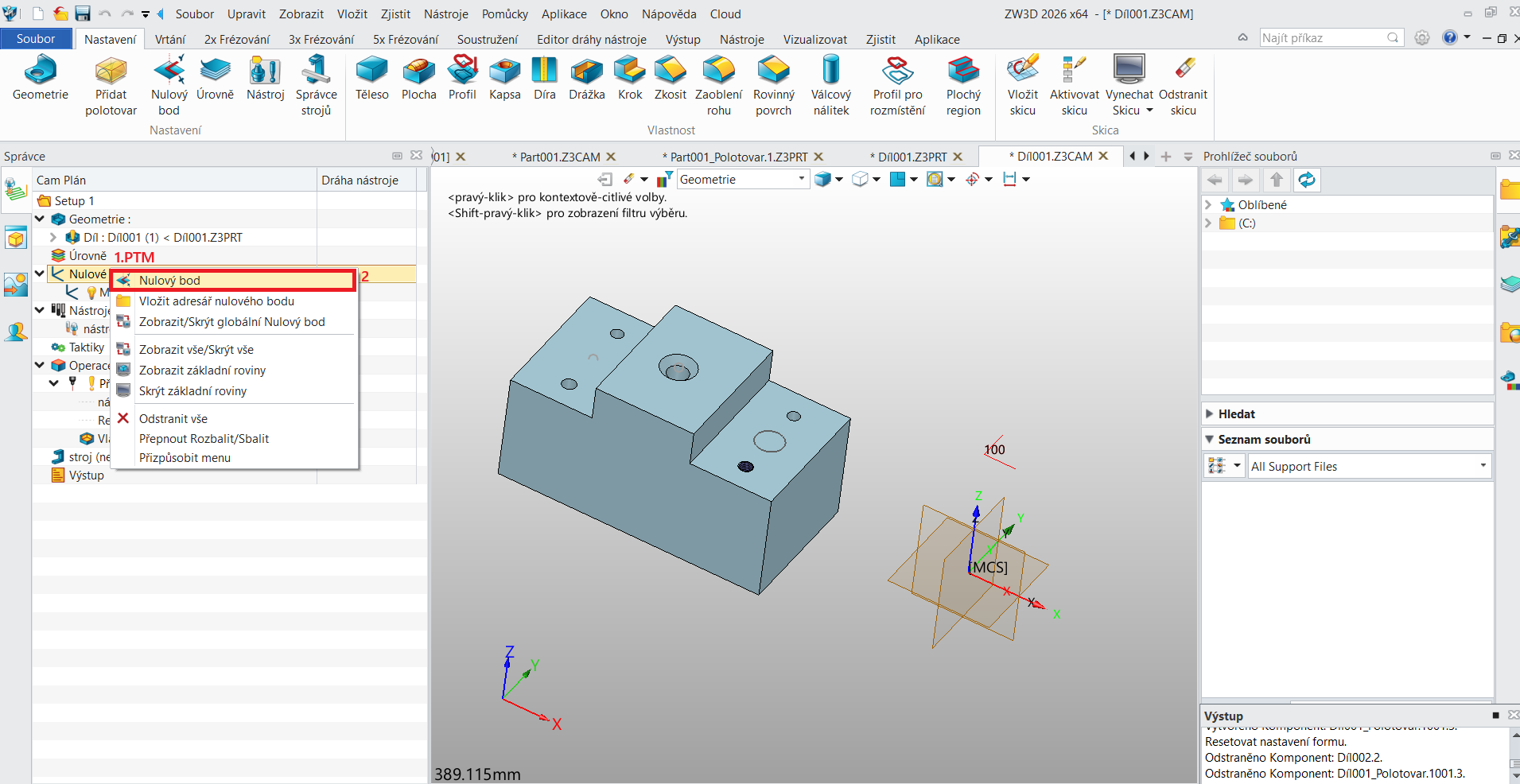Viewport: 1520px width, 784px height.
Task: Open Vynechat Skicu dropdown arrow
Action: coord(1149,111)
